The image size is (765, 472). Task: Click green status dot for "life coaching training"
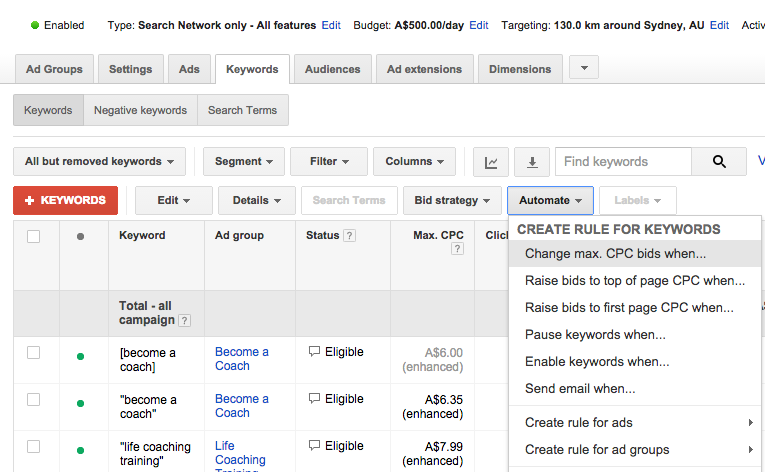point(81,450)
